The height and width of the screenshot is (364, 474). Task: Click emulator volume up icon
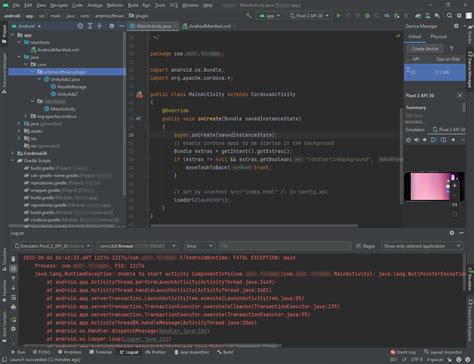(416, 140)
